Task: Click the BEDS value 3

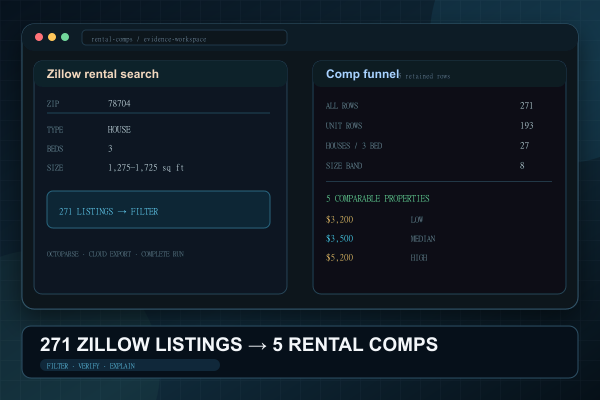Action: (x=110, y=149)
